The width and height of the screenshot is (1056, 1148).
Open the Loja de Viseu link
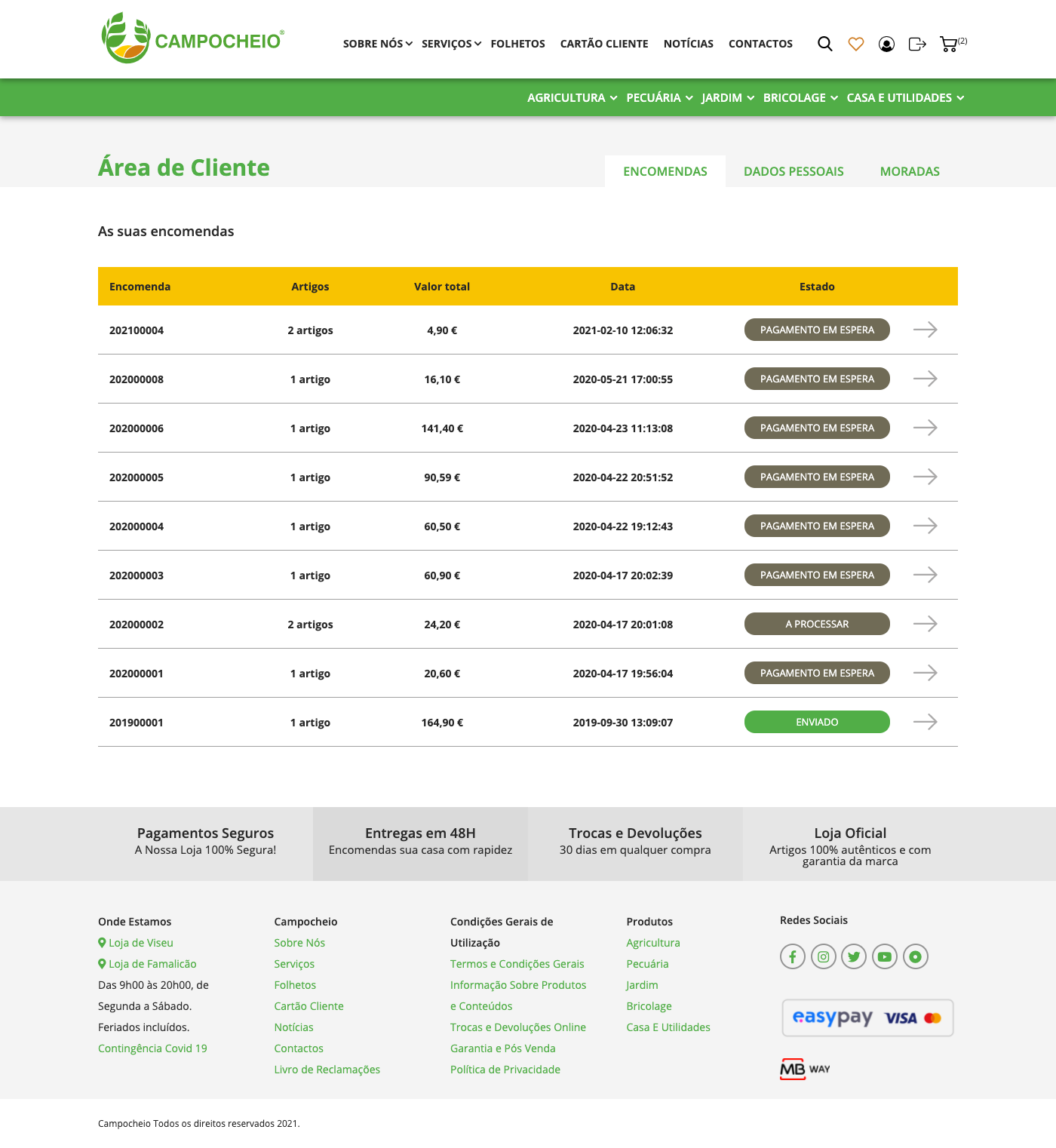(x=140, y=942)
